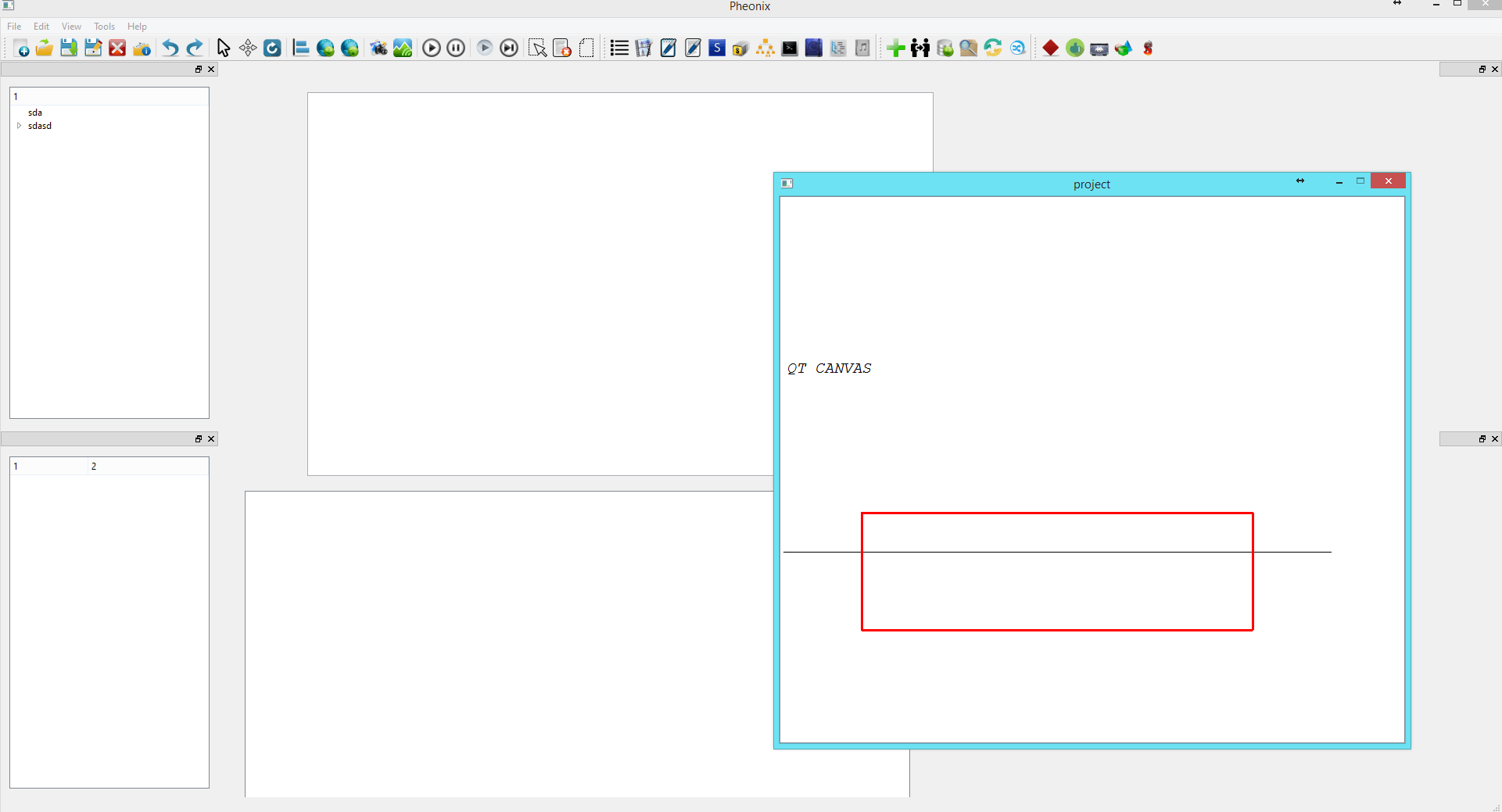Image resolution: width=1502 pixels, height=812 pixels.
Task: Click the red diamond icon
Action: [x=1051, y=48]
